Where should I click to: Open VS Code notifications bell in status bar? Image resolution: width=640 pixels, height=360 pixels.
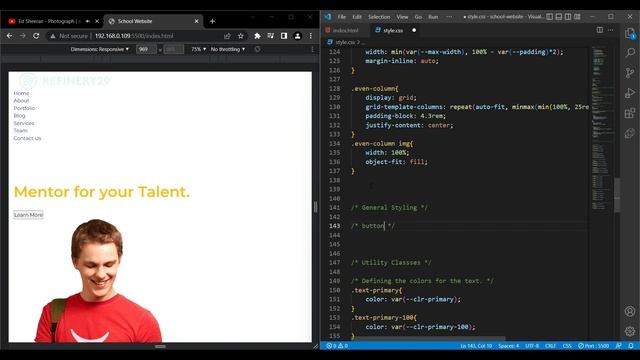point(631,346)
